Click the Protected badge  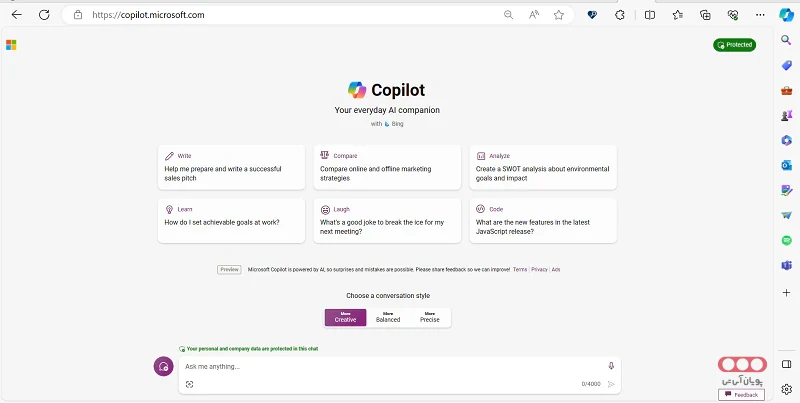click(x=735, y=45)
